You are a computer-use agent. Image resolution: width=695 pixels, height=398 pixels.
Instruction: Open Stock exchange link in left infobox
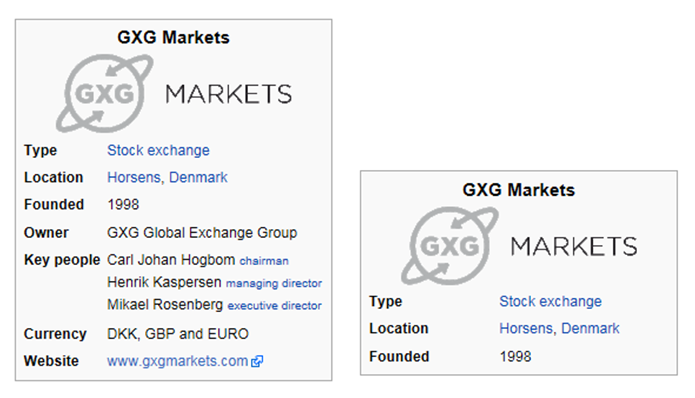click(x=158, y=150)
